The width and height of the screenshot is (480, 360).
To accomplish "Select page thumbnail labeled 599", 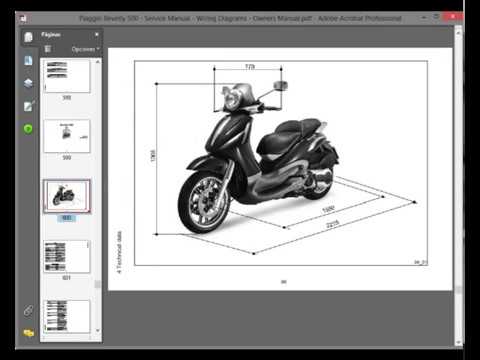I will pyautogui.click(x=67, y=136).
